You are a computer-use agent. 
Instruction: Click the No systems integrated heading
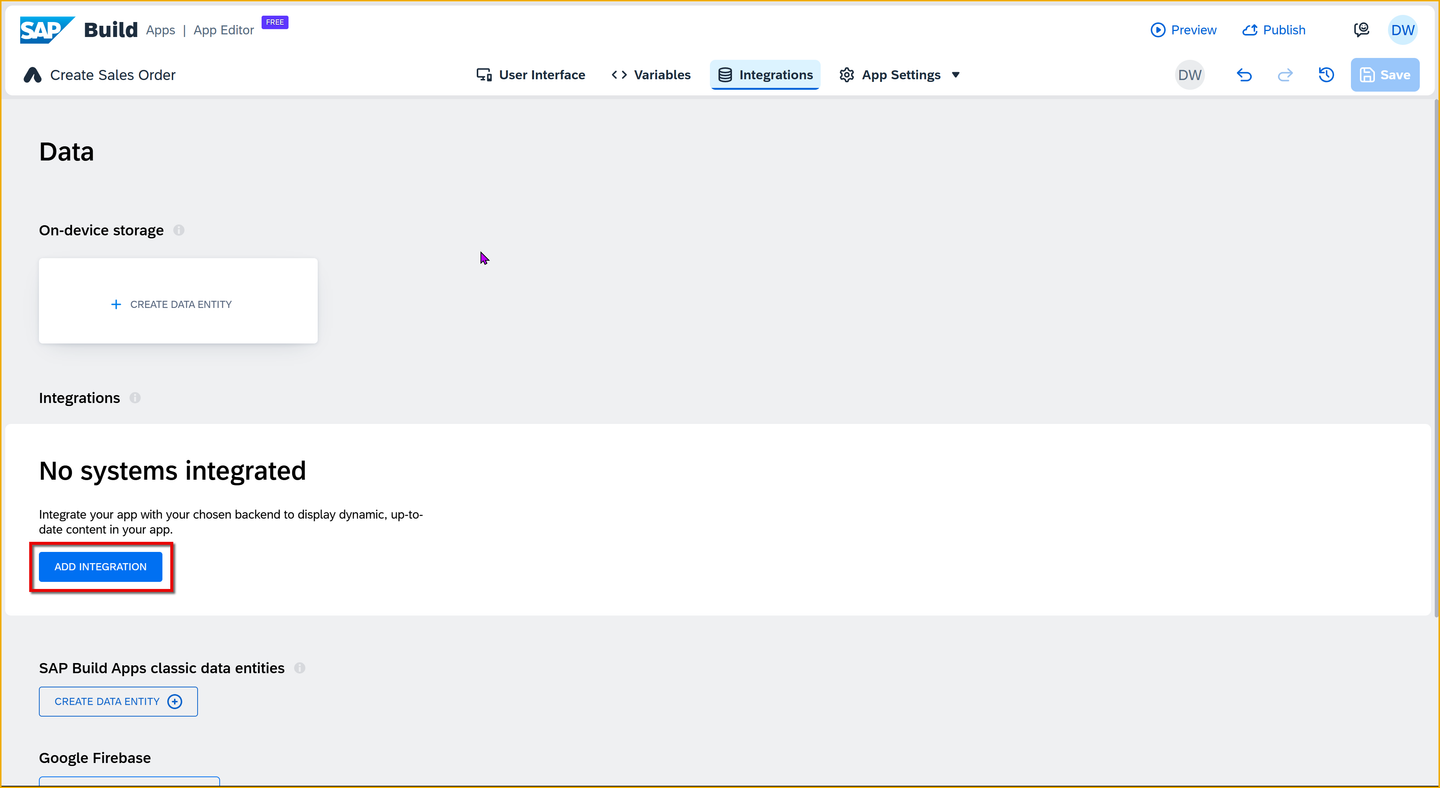tap(172, 471)
